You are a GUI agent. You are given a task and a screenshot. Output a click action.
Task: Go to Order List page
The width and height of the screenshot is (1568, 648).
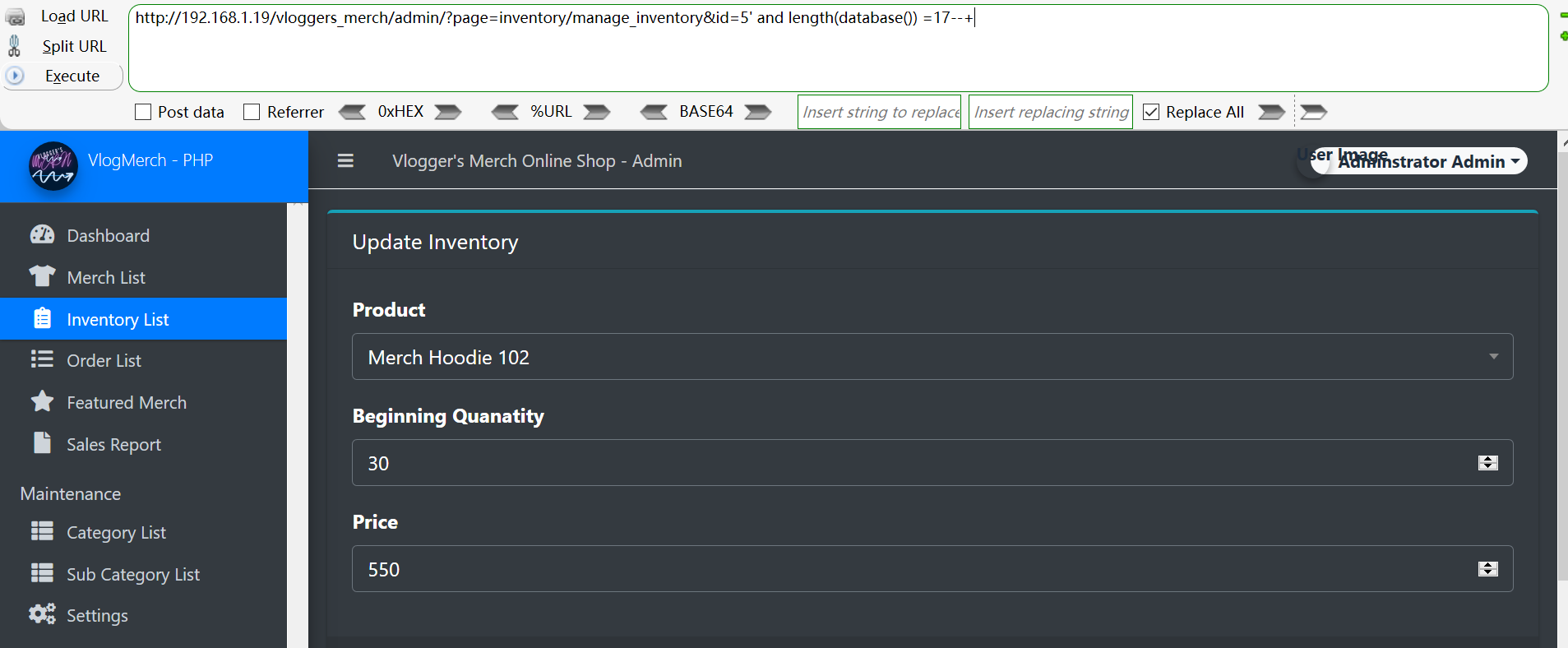[x=143, y=360]
